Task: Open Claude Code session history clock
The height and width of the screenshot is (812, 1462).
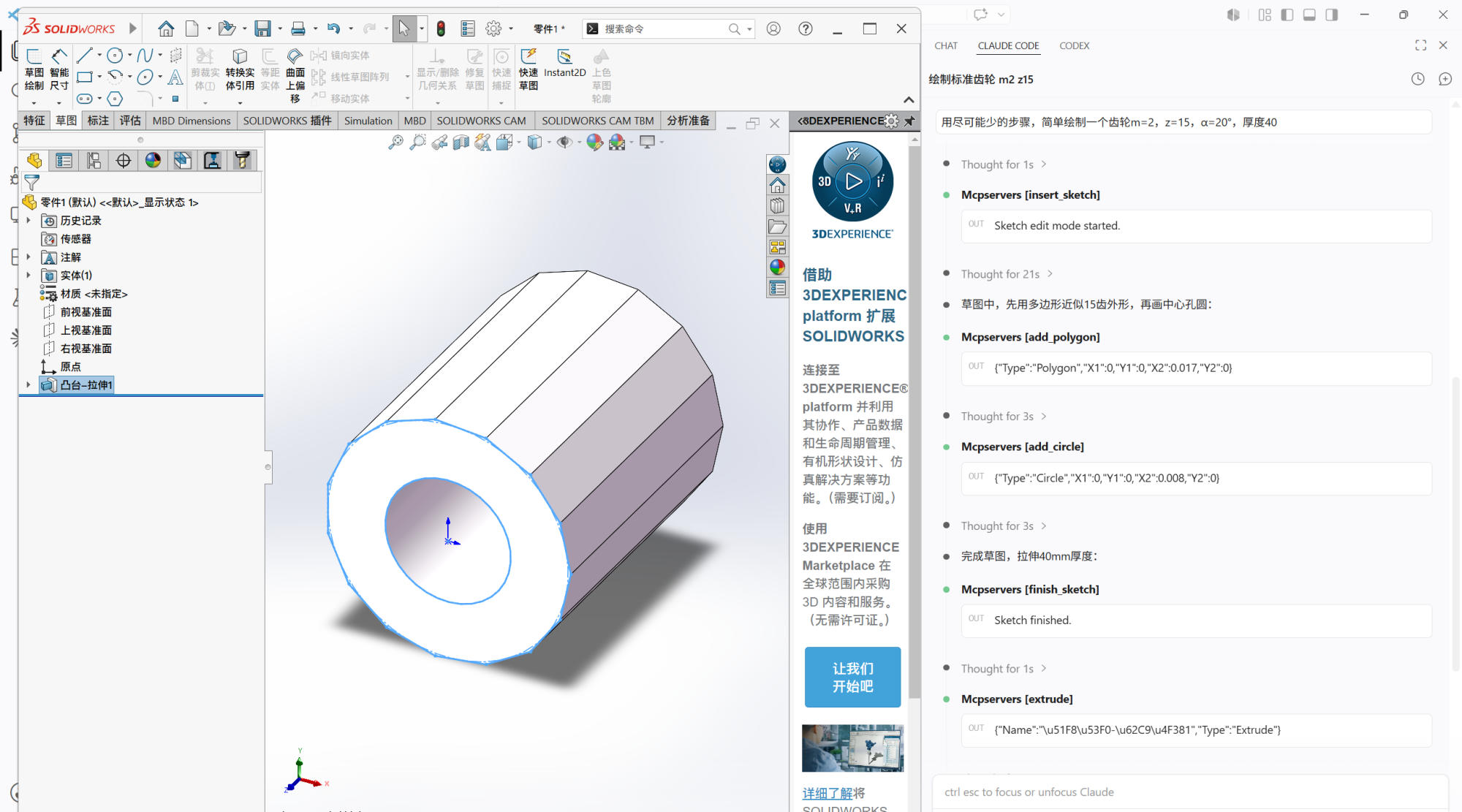Action: (x=1417, y=79)
